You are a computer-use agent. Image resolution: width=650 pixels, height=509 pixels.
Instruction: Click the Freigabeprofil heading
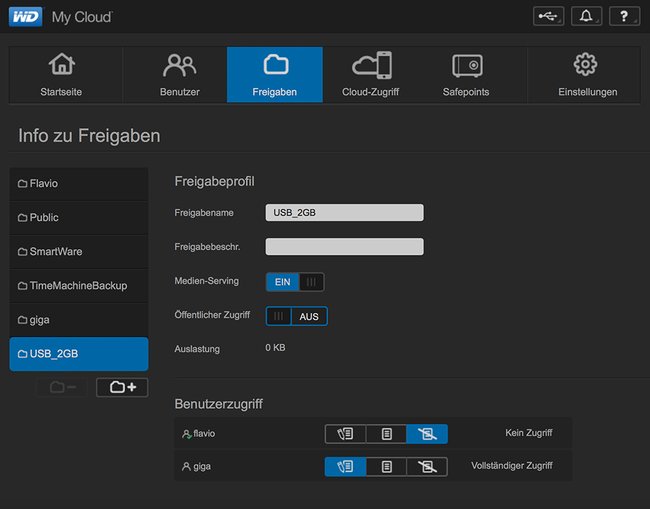tap(214, 181)
